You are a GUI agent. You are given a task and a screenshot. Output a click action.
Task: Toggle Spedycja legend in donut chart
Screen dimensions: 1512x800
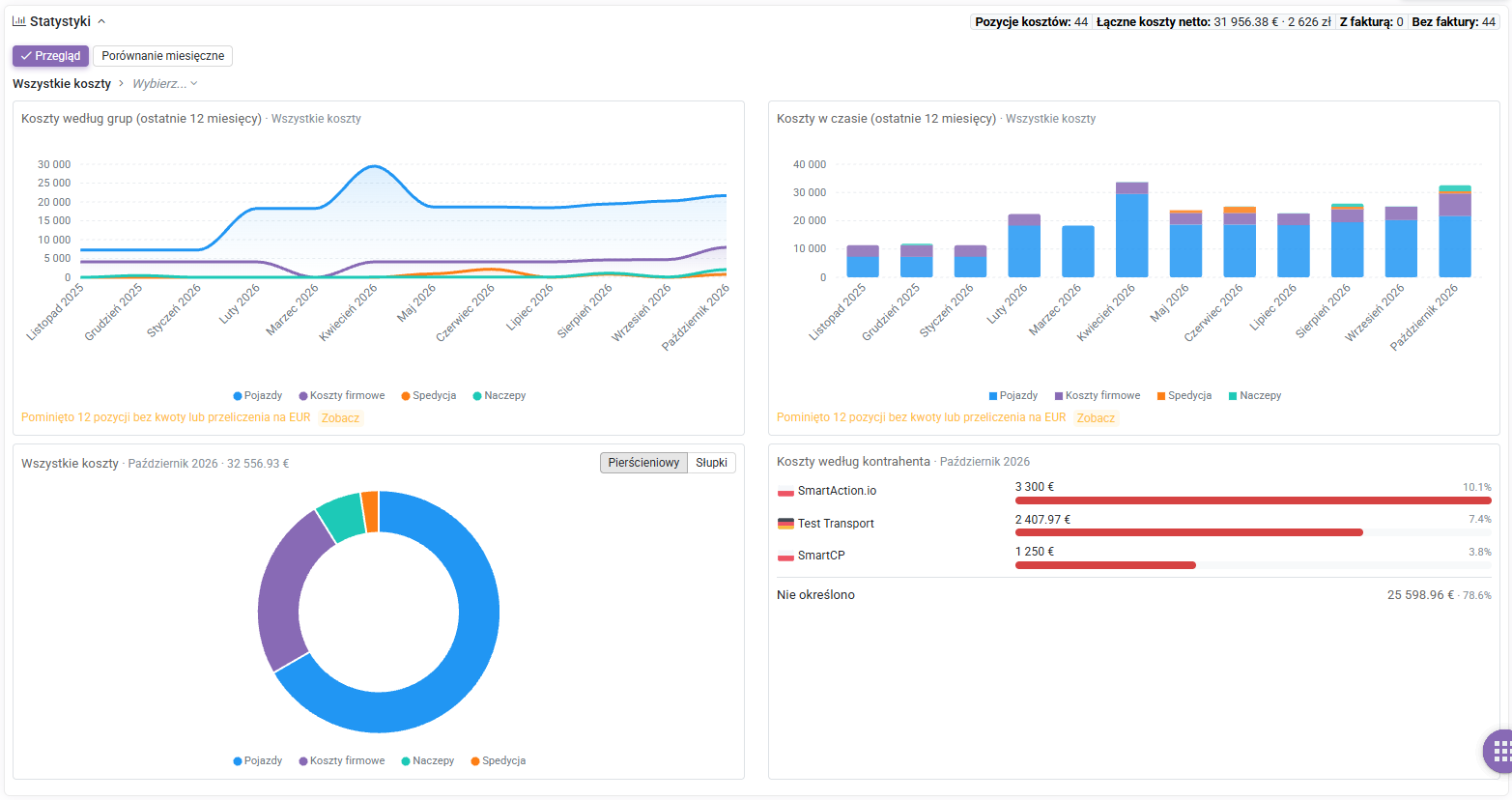499,761
